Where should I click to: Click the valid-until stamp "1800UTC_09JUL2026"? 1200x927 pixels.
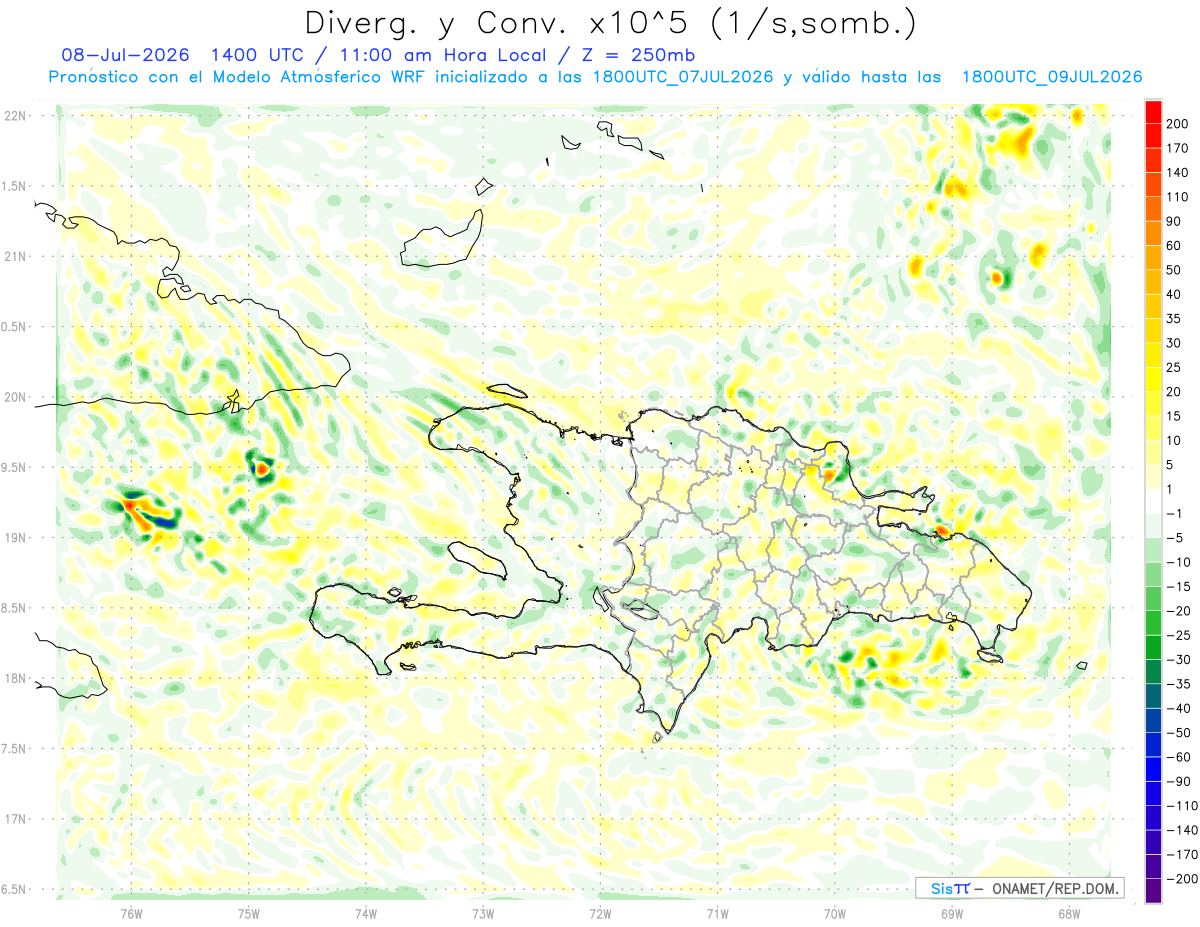pyautogui.click(x=1052, y=77)
